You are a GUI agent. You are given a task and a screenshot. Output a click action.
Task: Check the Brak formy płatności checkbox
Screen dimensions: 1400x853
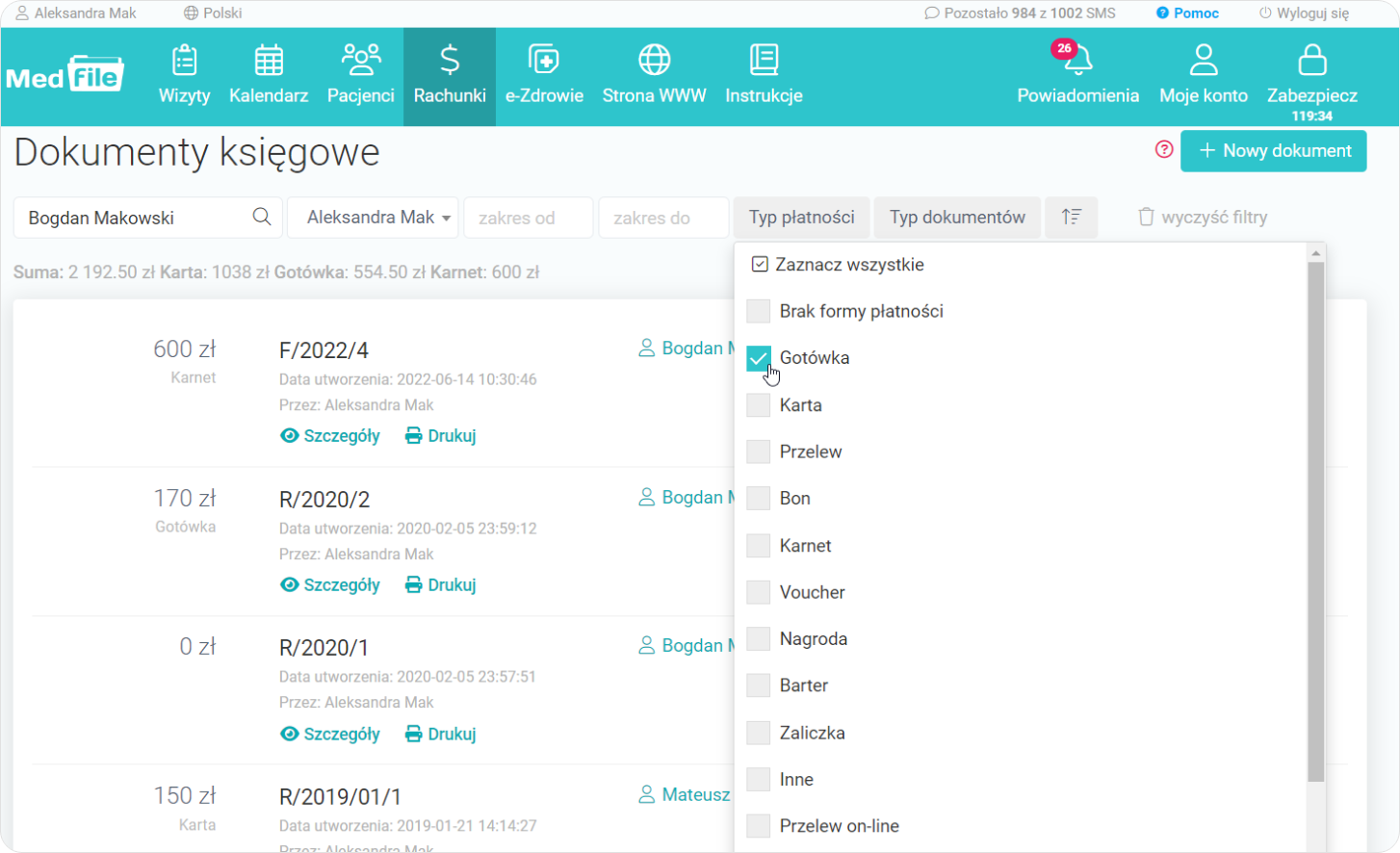tap(759, 311)
